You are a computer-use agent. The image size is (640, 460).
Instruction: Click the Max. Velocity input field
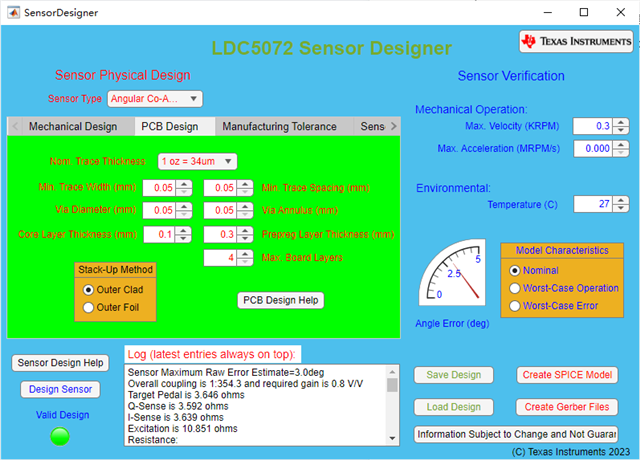pyautogui.click(x=593, y=126)
